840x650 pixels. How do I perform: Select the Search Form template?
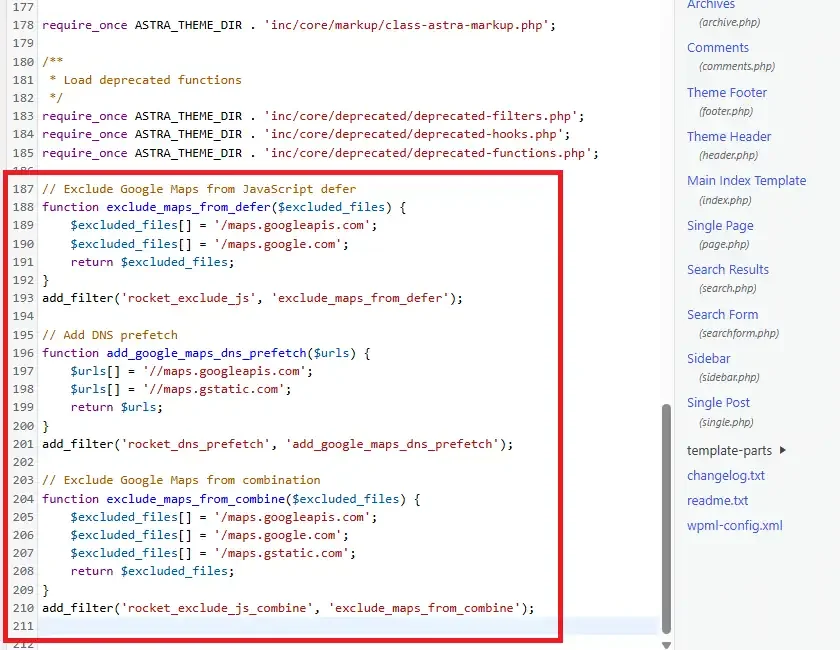tap(722, 314)
